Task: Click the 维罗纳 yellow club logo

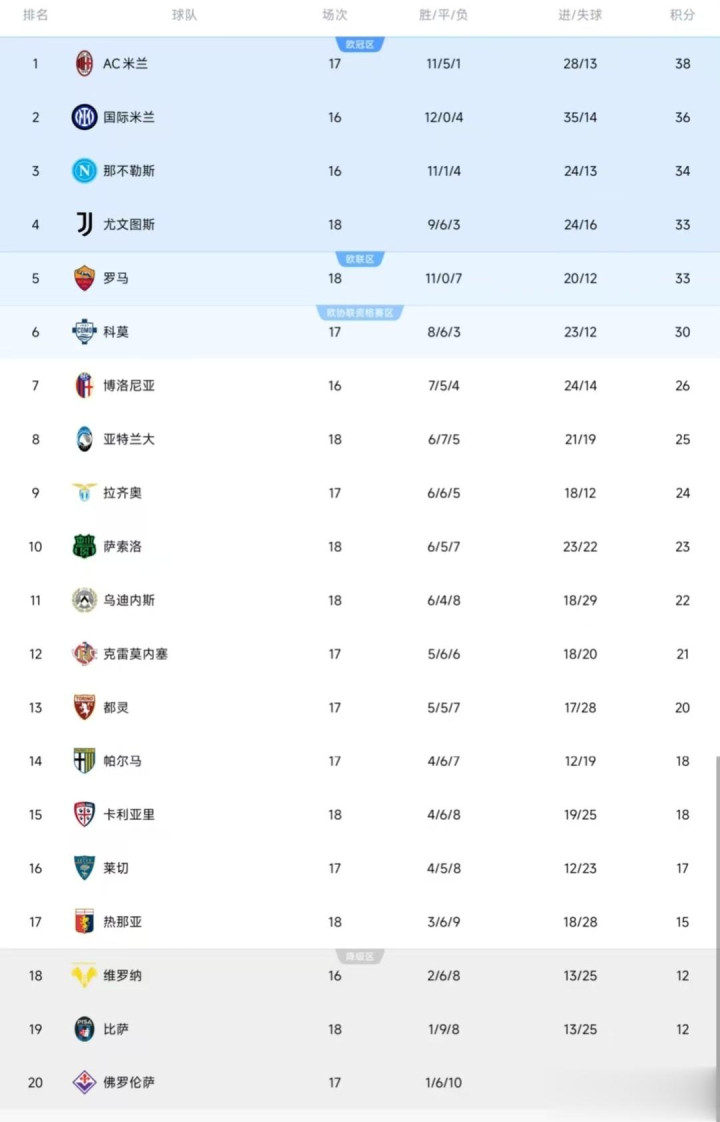Action: point(84,976)
